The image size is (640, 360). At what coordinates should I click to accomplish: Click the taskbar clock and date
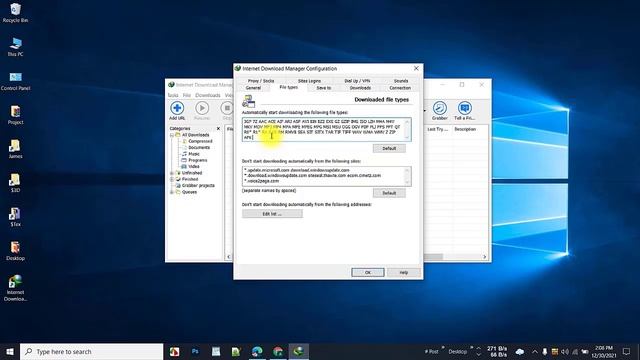[x=604, y=351]
